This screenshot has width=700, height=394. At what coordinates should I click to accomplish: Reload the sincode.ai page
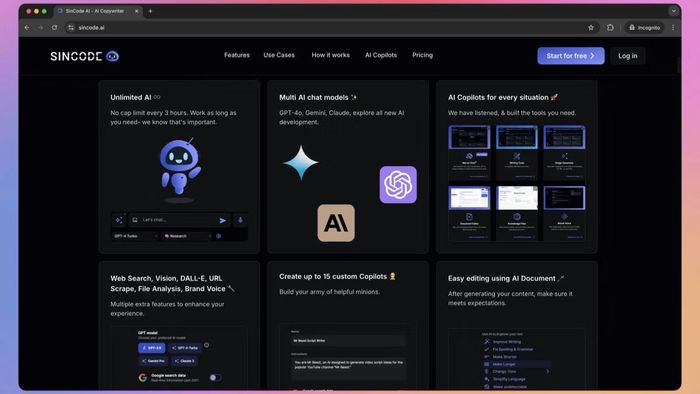[54, 28]
